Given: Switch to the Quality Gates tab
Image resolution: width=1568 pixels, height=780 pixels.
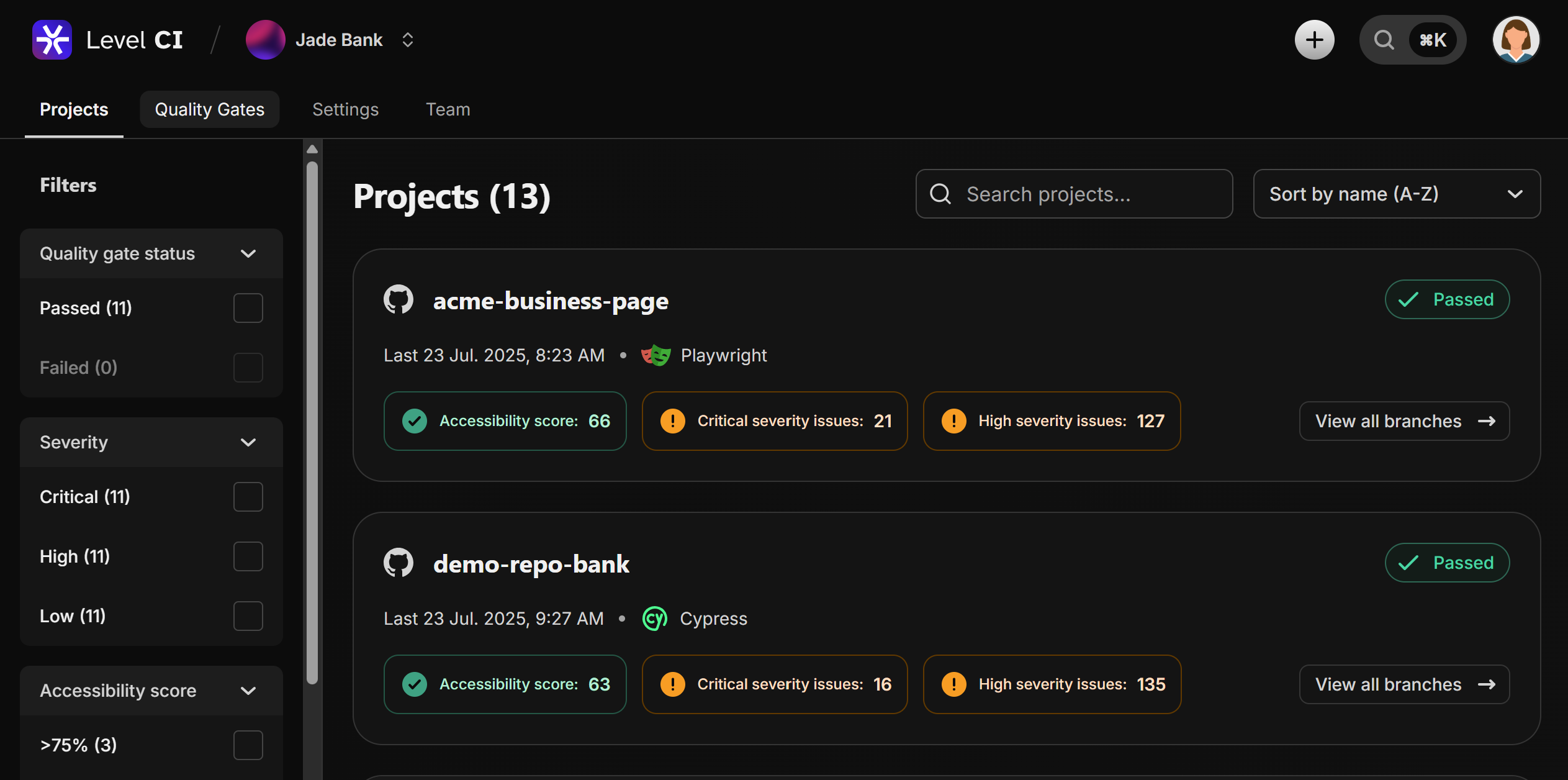Looking at the screenshot, I should pyautogui.click(x=209, y=109).
